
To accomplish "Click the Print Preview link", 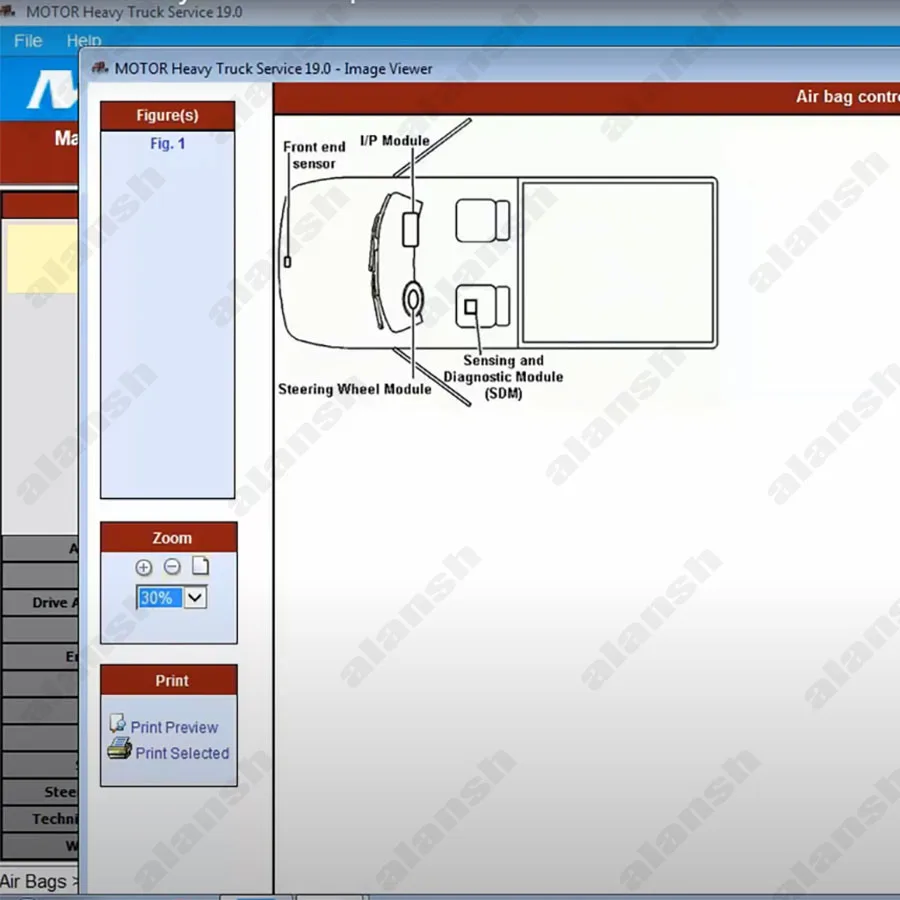I will pyautogui.click(x=174, y=727).
